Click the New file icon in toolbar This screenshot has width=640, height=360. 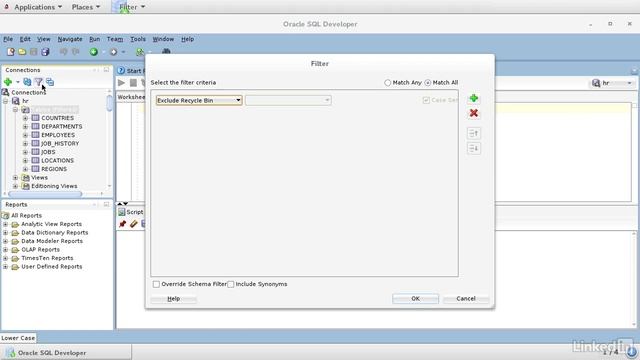pyautogui.click(x=11, y=52)
